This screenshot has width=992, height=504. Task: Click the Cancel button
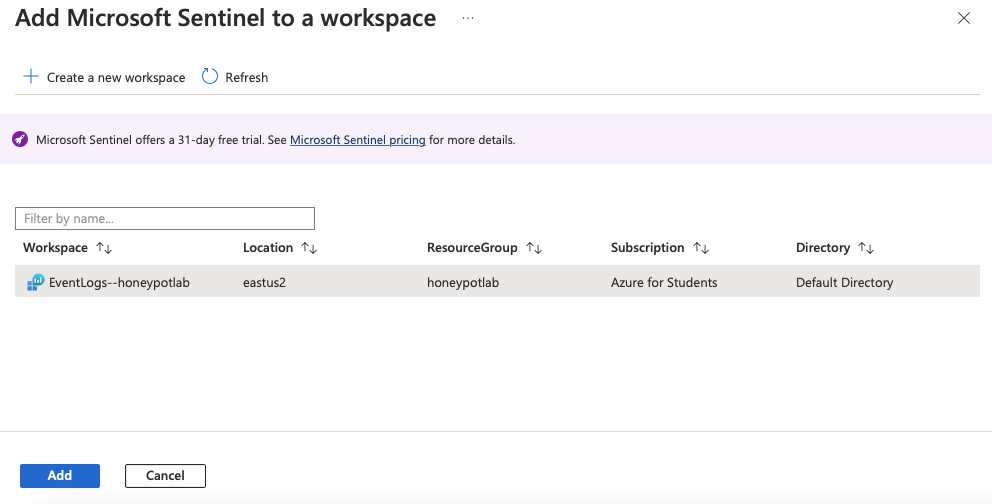pyautogui.click(x=165, y=476)
